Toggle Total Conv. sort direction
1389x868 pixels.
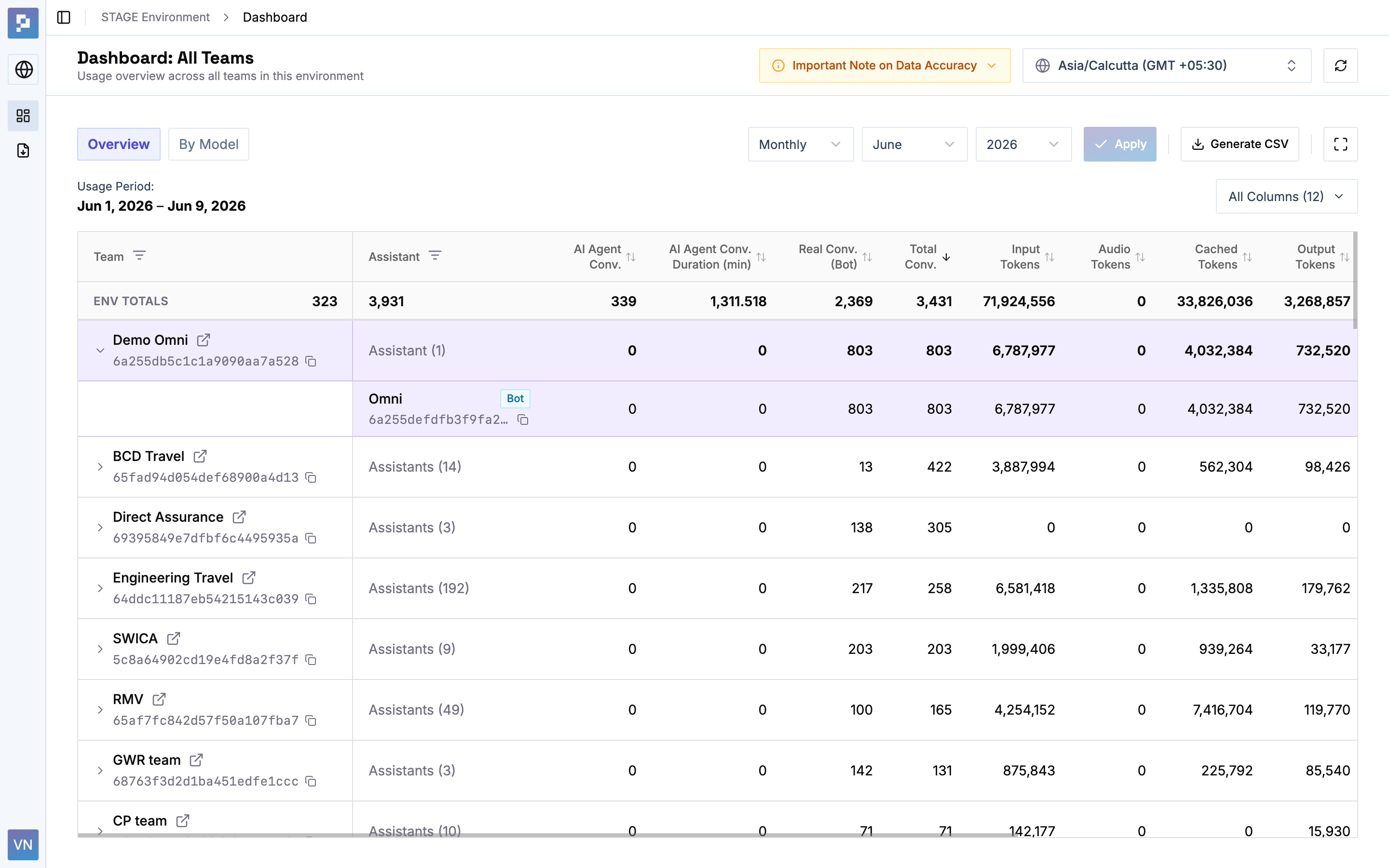pos(946,257)
